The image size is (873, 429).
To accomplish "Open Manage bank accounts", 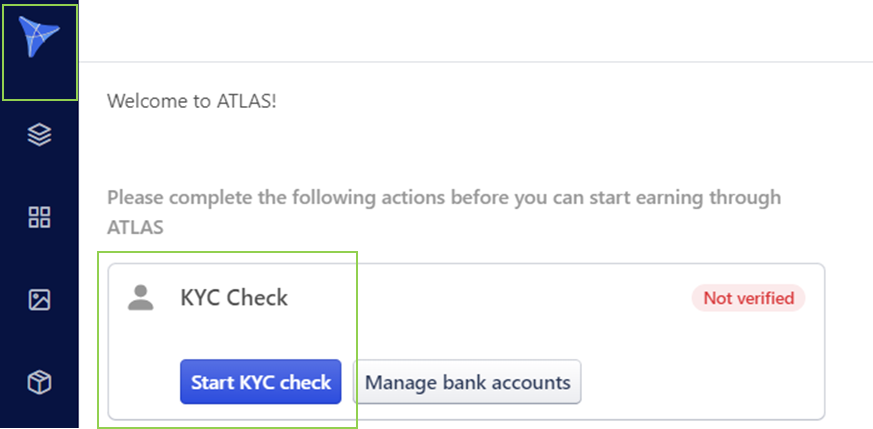I will (467, 382).
